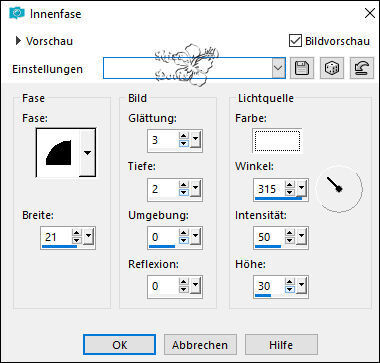
Task: Click the Winkel light angle dial
Action: tap(339, 188)
